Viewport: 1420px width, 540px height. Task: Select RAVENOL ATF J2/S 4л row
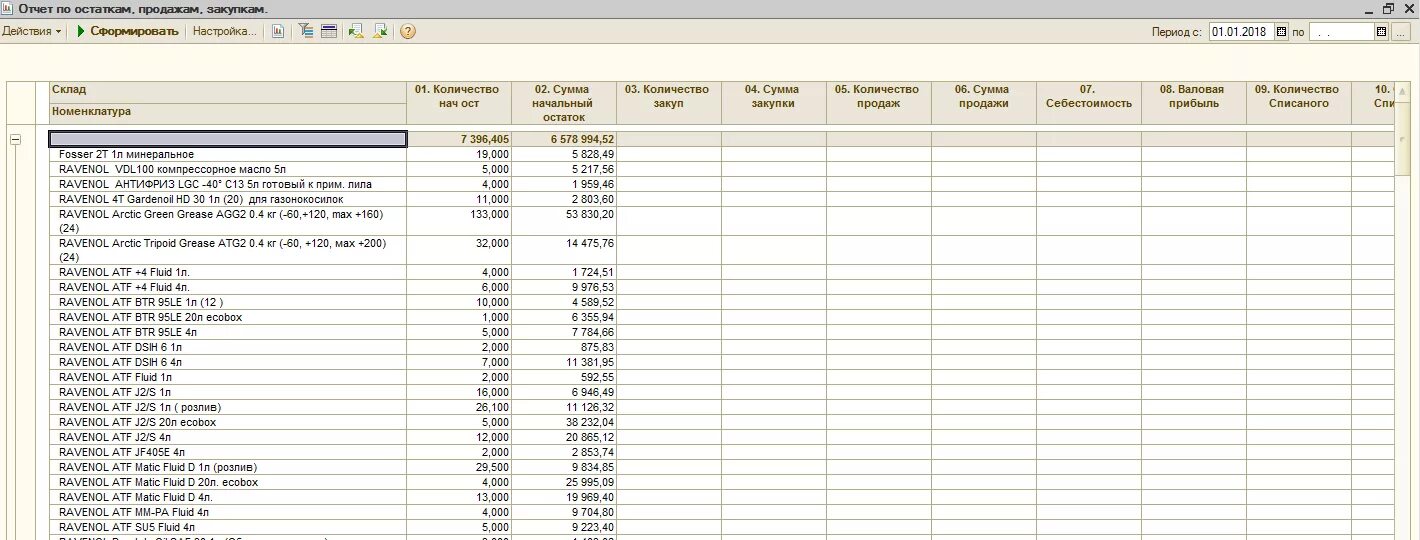click(x=228, y=437)
